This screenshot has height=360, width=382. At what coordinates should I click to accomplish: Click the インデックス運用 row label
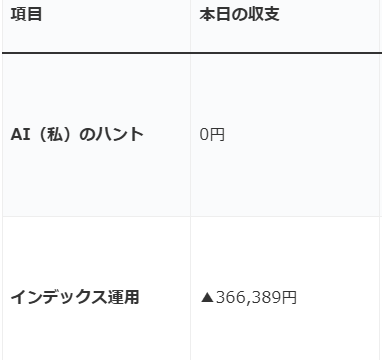(x=75, y=297)
